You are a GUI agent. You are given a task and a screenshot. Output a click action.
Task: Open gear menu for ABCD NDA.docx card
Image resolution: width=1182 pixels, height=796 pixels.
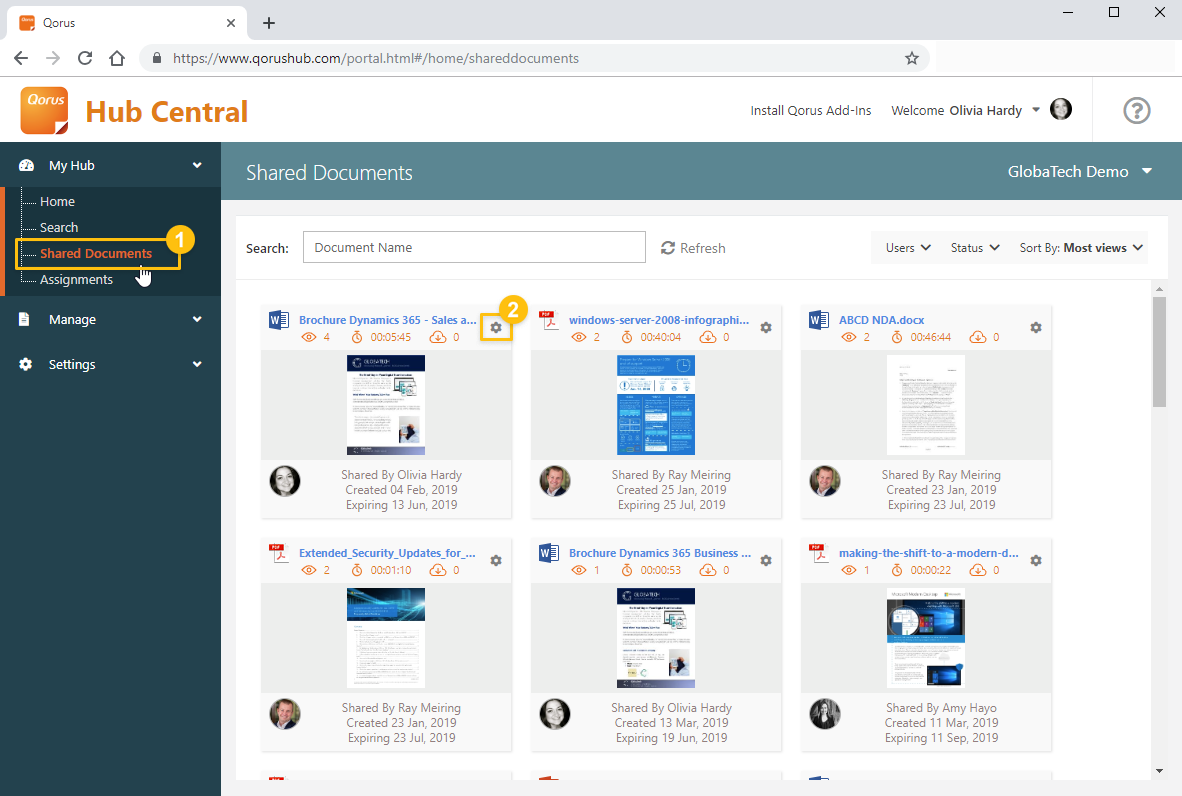1036,328
